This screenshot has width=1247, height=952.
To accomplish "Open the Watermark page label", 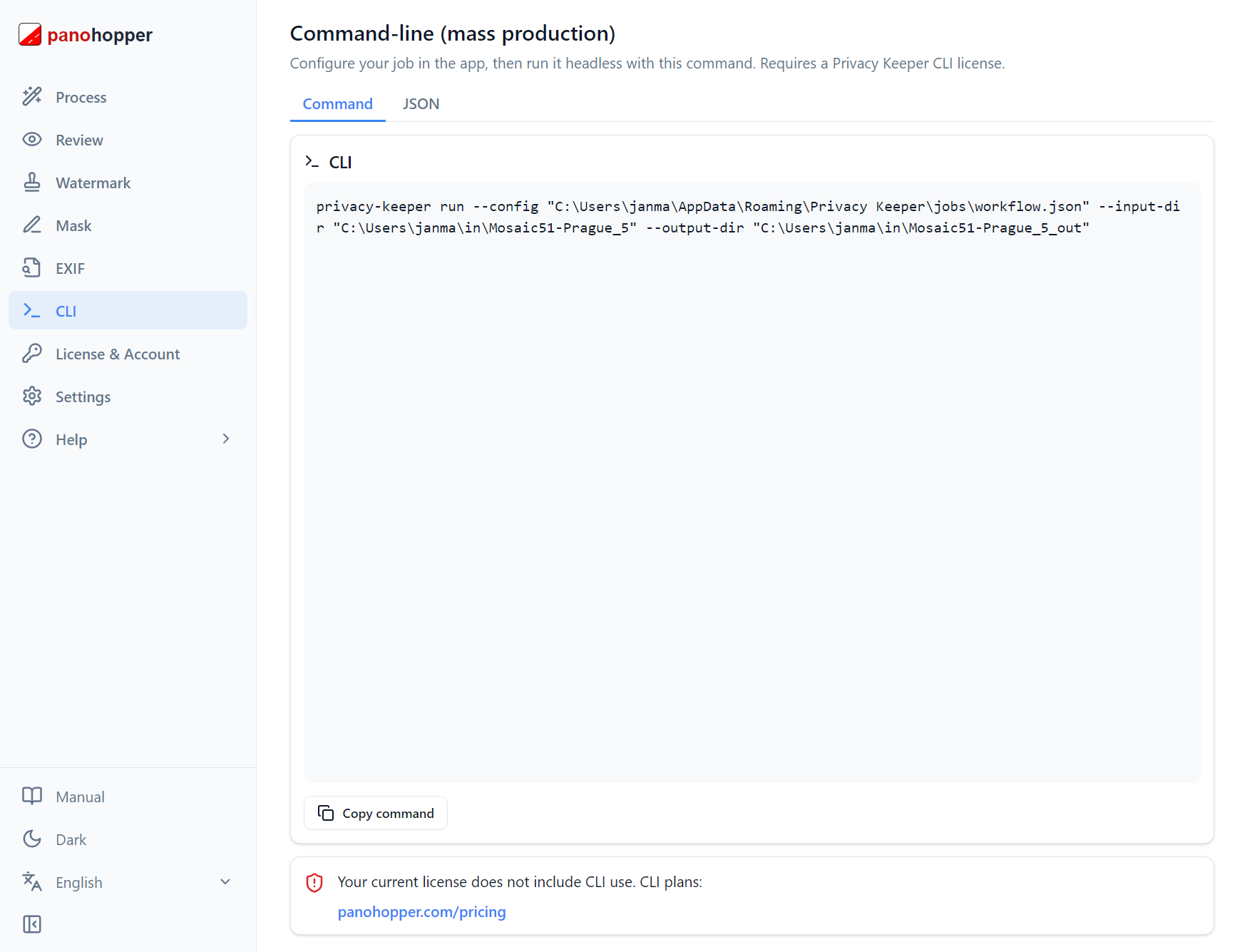I will (x=93, y=183).
